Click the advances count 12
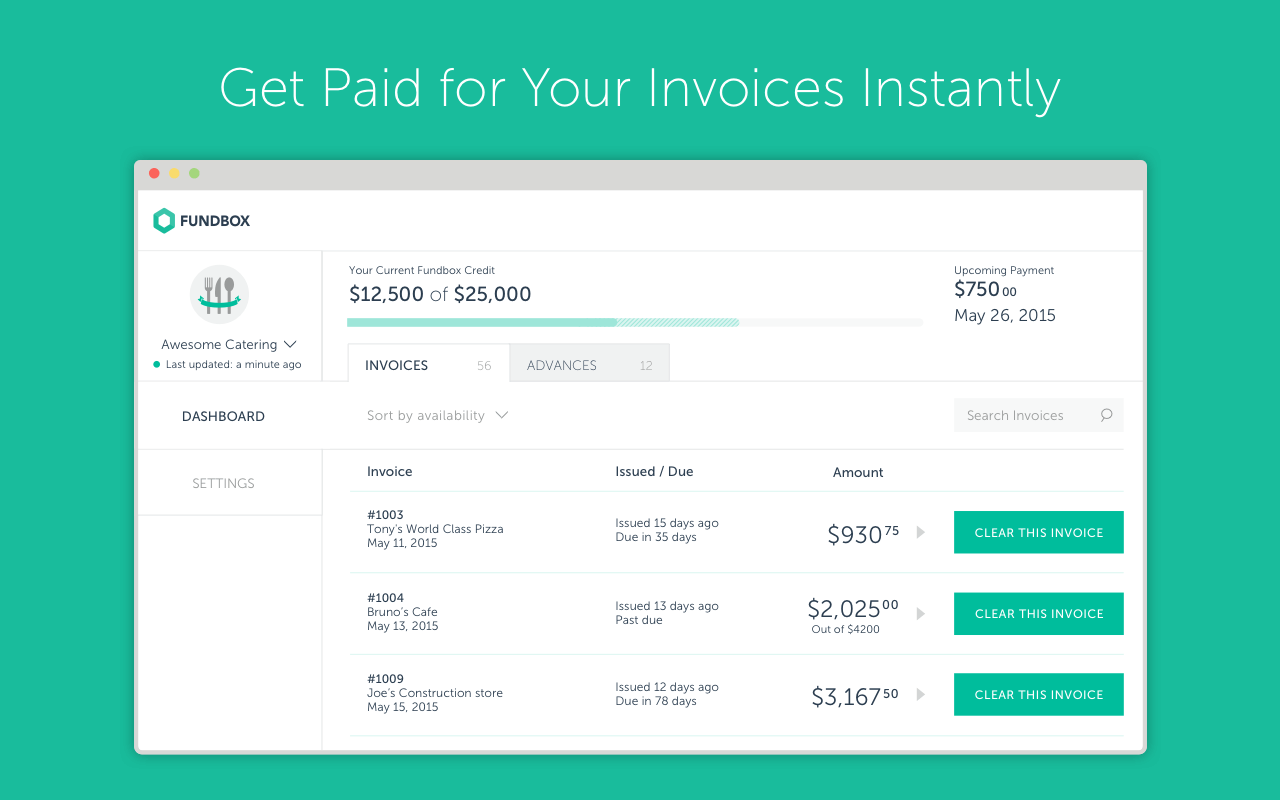This screenshot has height=800, width=1280. click(x=646, y=366)
